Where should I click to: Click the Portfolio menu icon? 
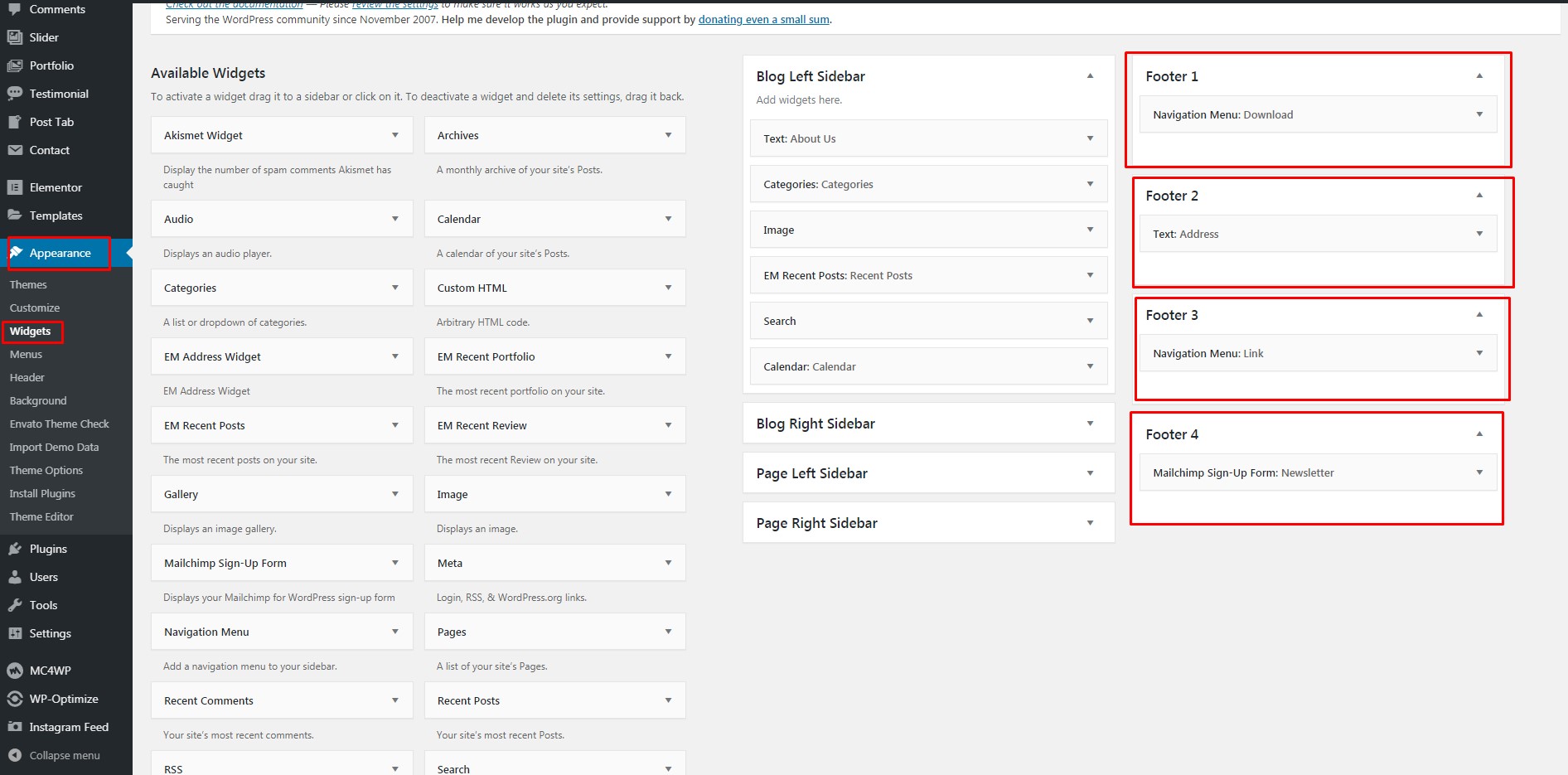15,65
